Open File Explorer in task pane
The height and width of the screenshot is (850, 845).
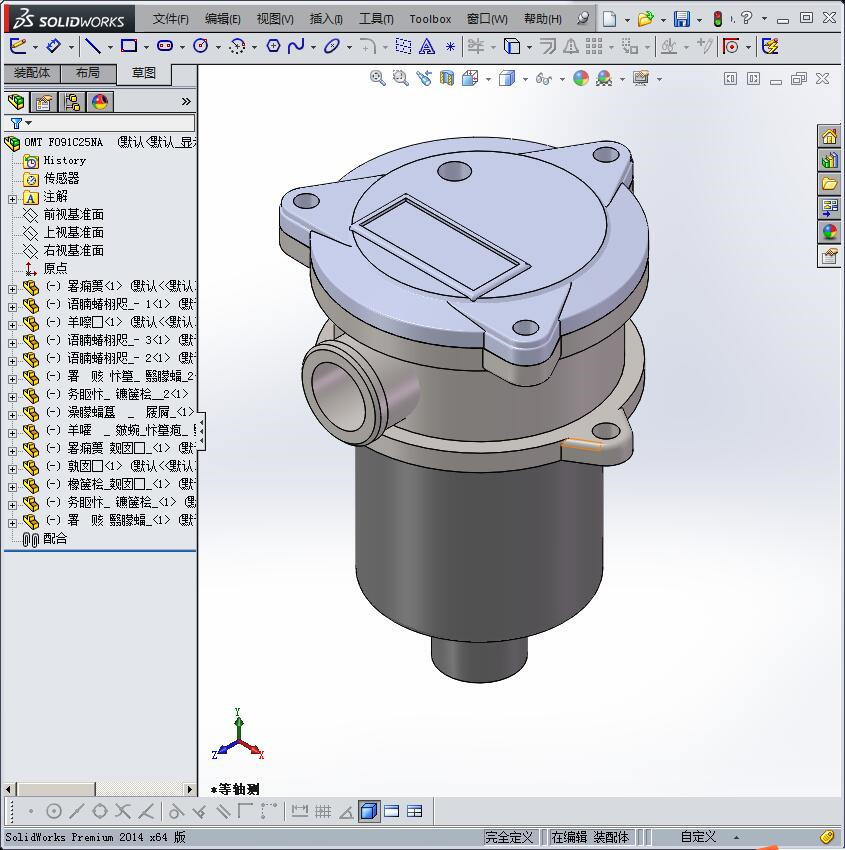(829, 184)
